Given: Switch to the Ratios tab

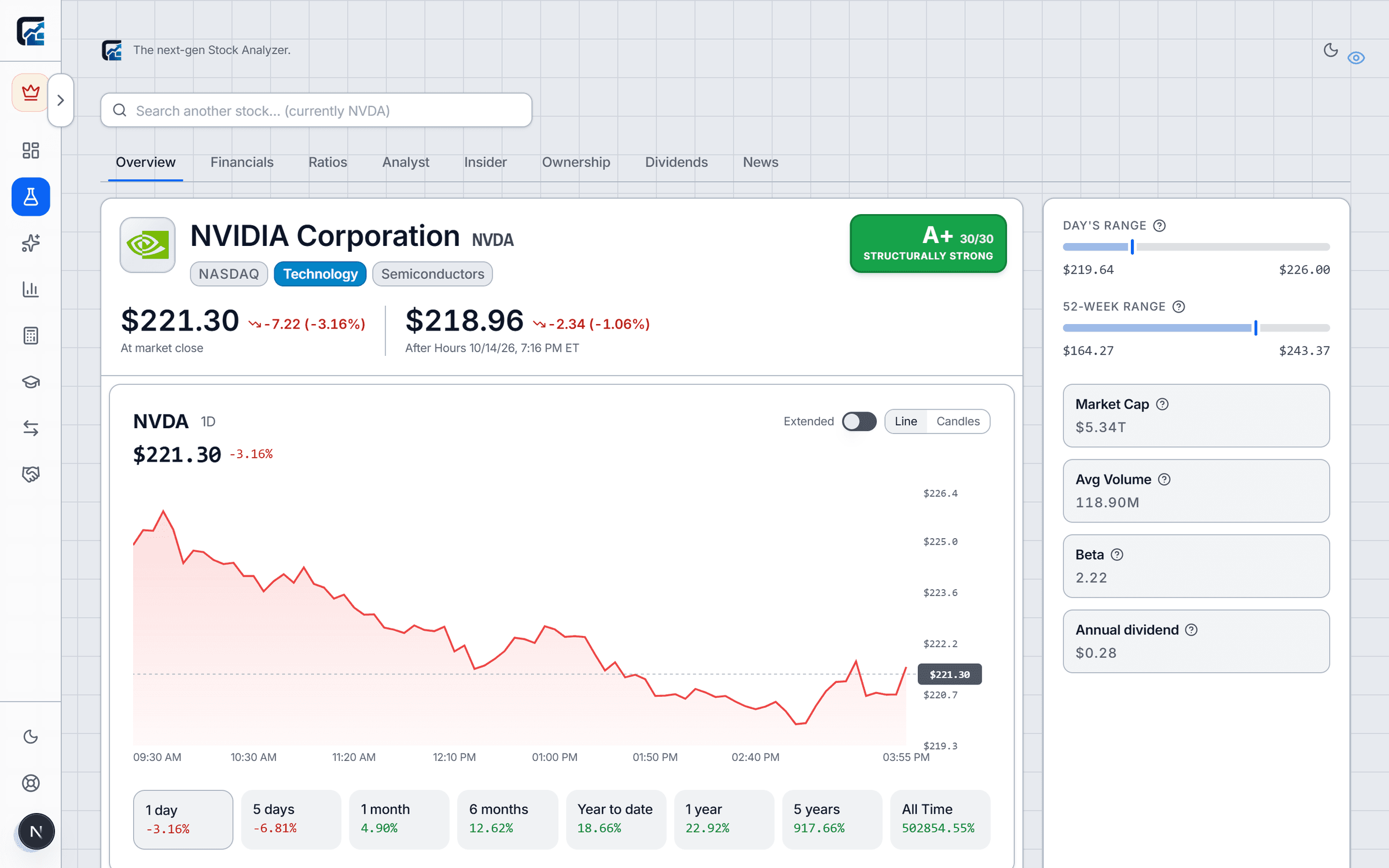Looking at the screenshot, I should pyautogui.click(x=328, y=163).
